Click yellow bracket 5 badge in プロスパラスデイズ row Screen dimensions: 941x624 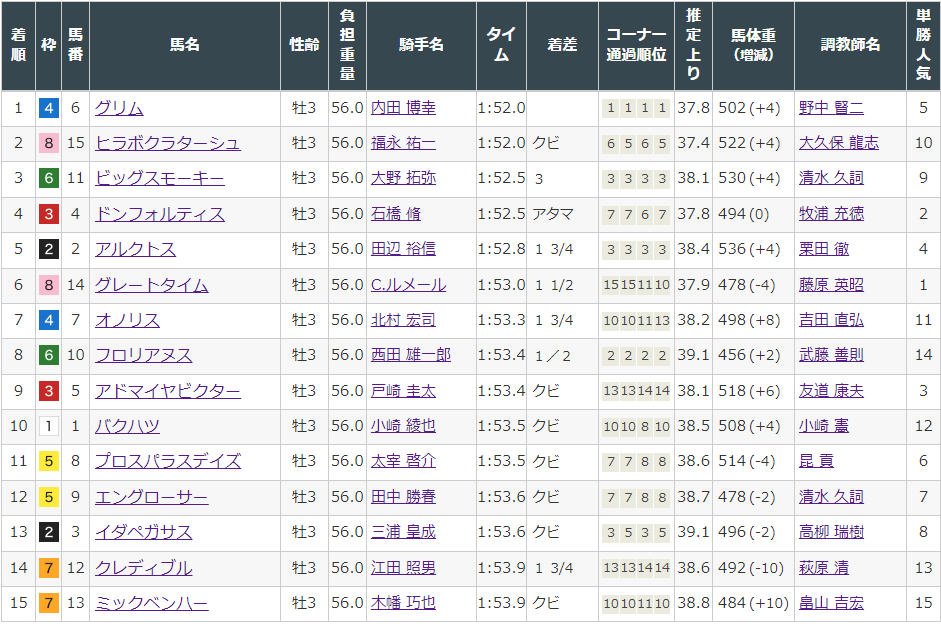pyautogui.click(x=49, y=462)
